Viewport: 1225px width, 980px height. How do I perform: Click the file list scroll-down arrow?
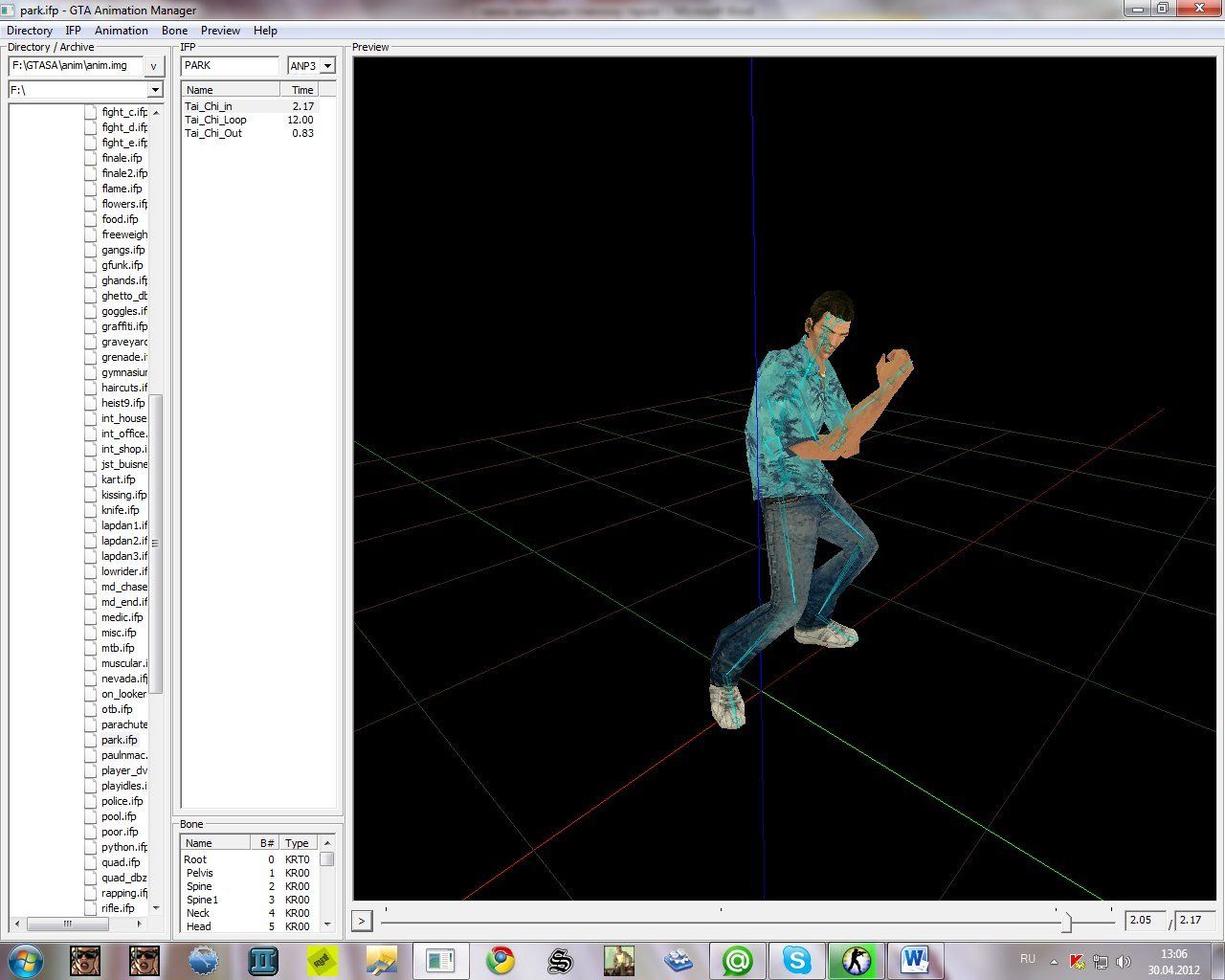click(156, 908)
